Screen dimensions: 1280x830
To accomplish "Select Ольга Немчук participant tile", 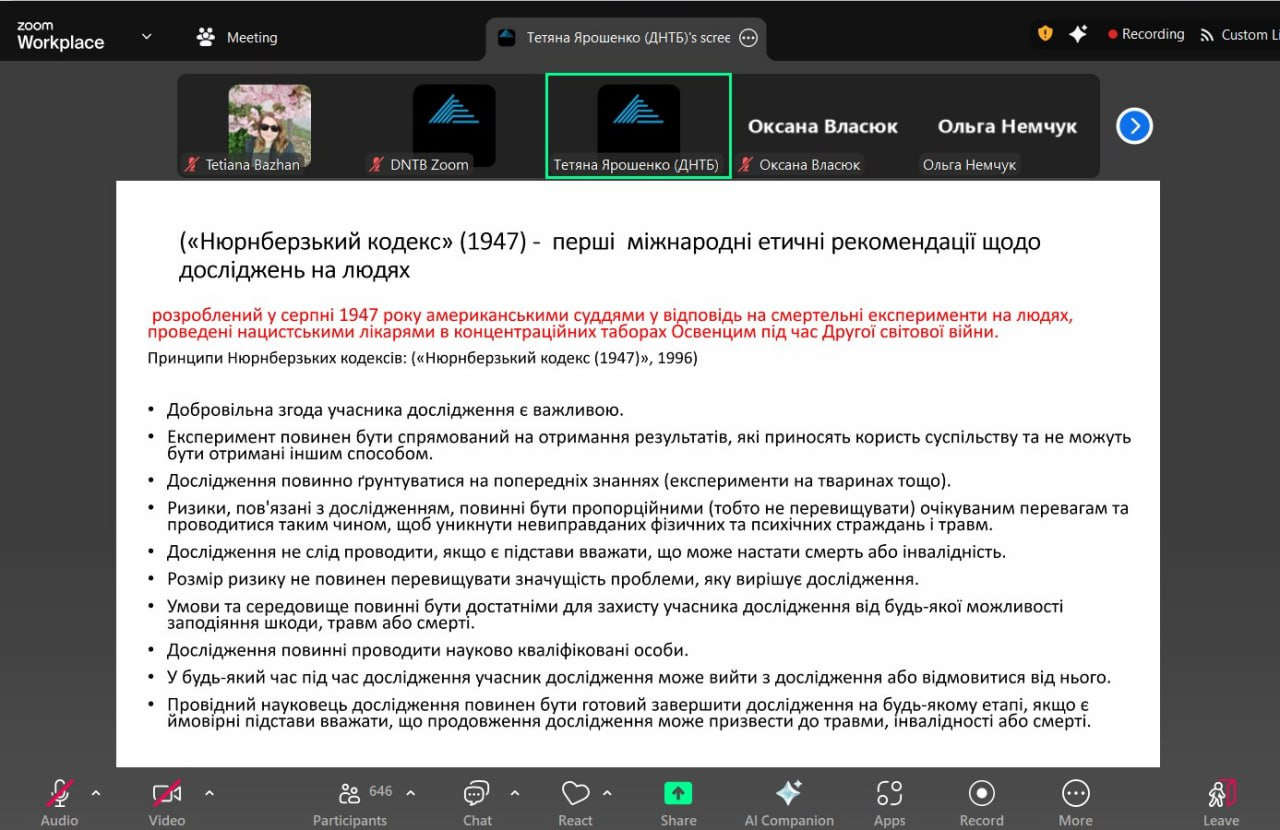I will (x=1006, y=126).
